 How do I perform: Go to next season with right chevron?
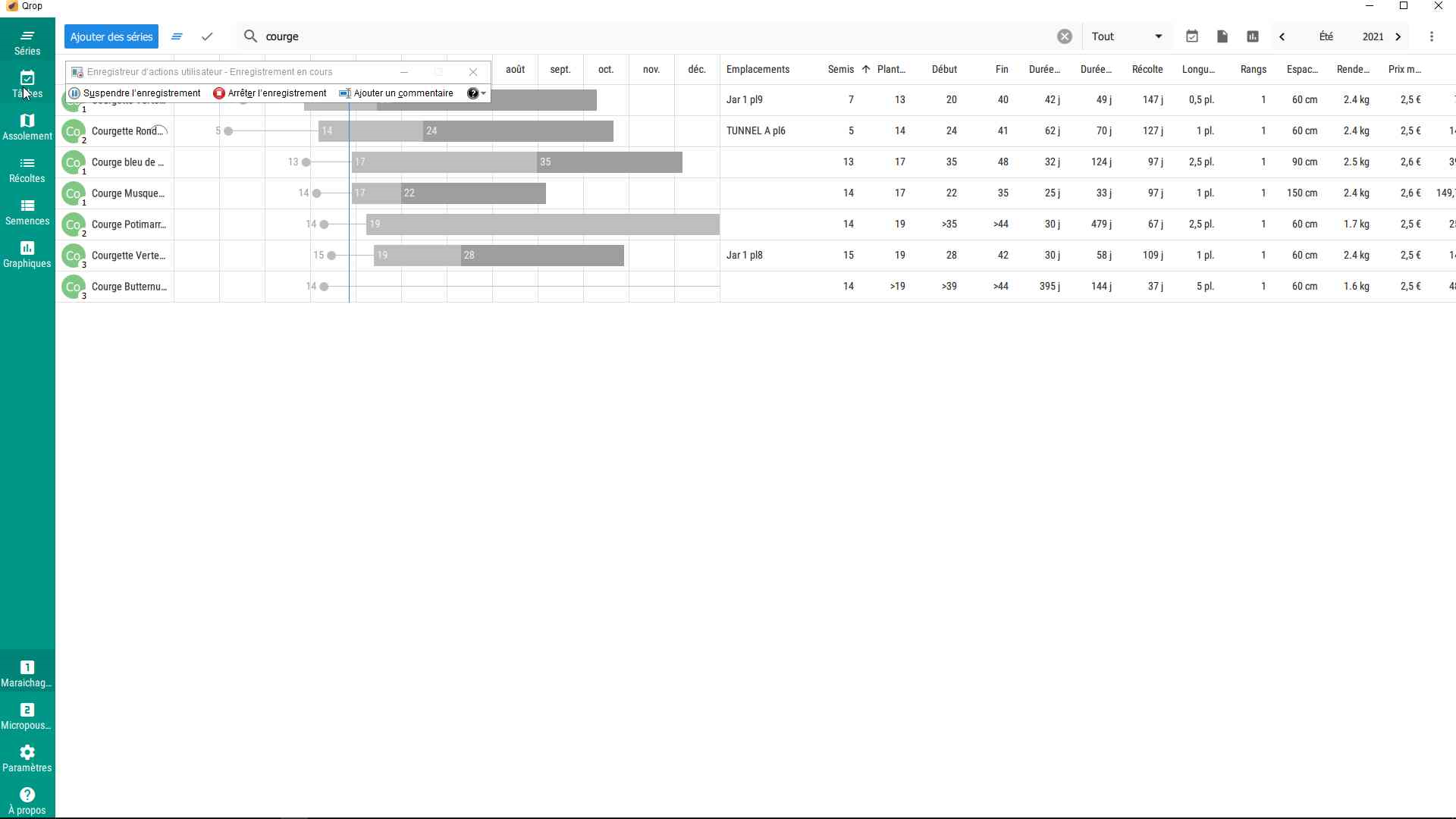point(1398,36)
